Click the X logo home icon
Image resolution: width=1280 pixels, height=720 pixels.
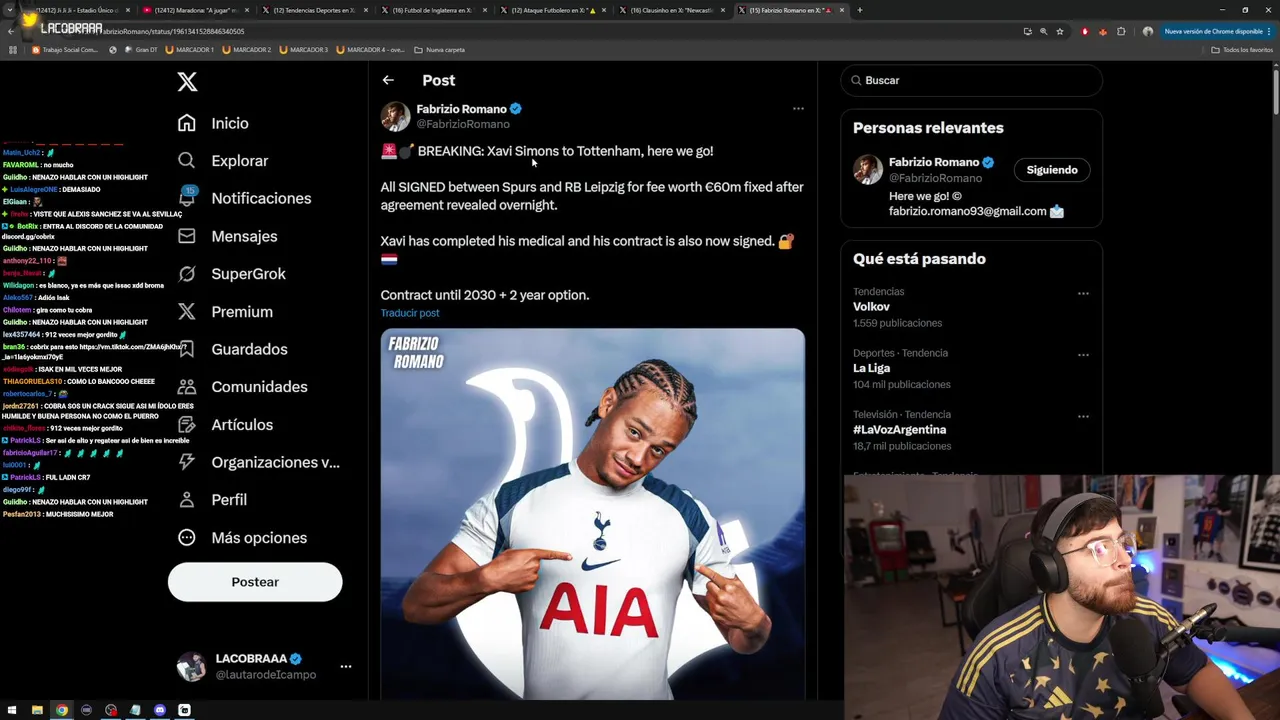(187, 82)
